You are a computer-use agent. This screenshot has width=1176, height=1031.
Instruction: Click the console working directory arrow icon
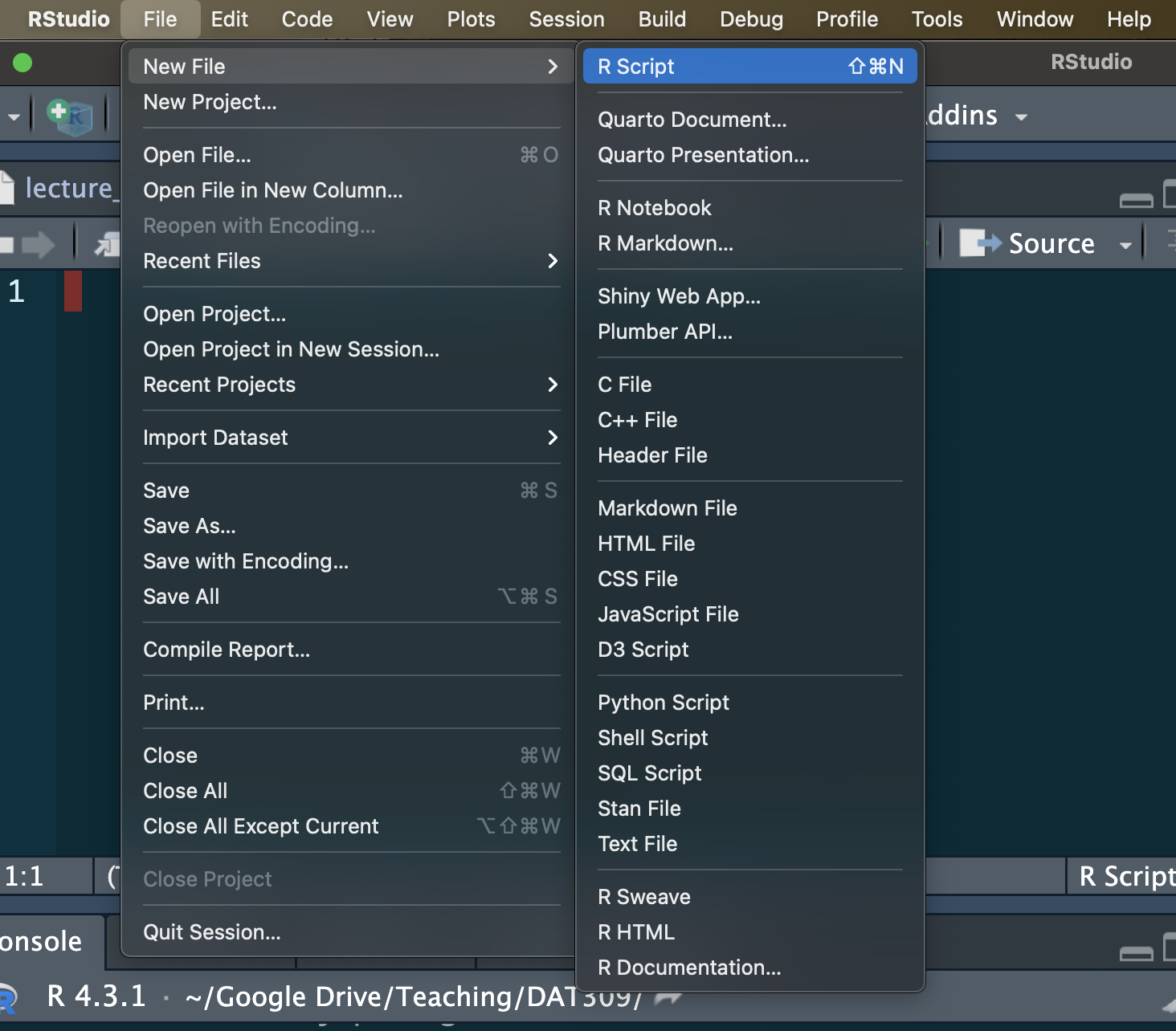[668, 998]
